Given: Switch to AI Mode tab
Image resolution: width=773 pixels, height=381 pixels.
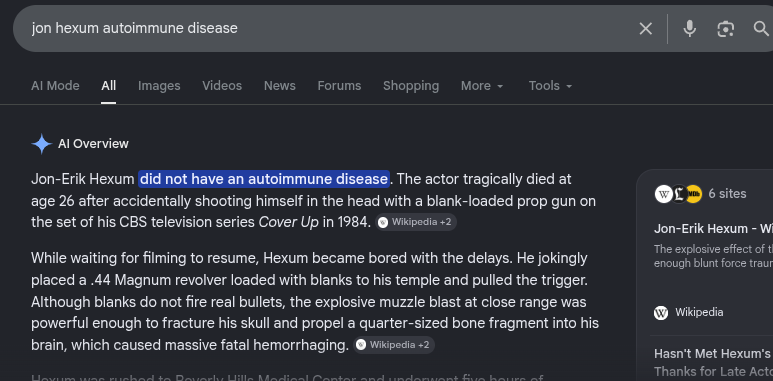Looking at the screenshot, I should 55,86.
